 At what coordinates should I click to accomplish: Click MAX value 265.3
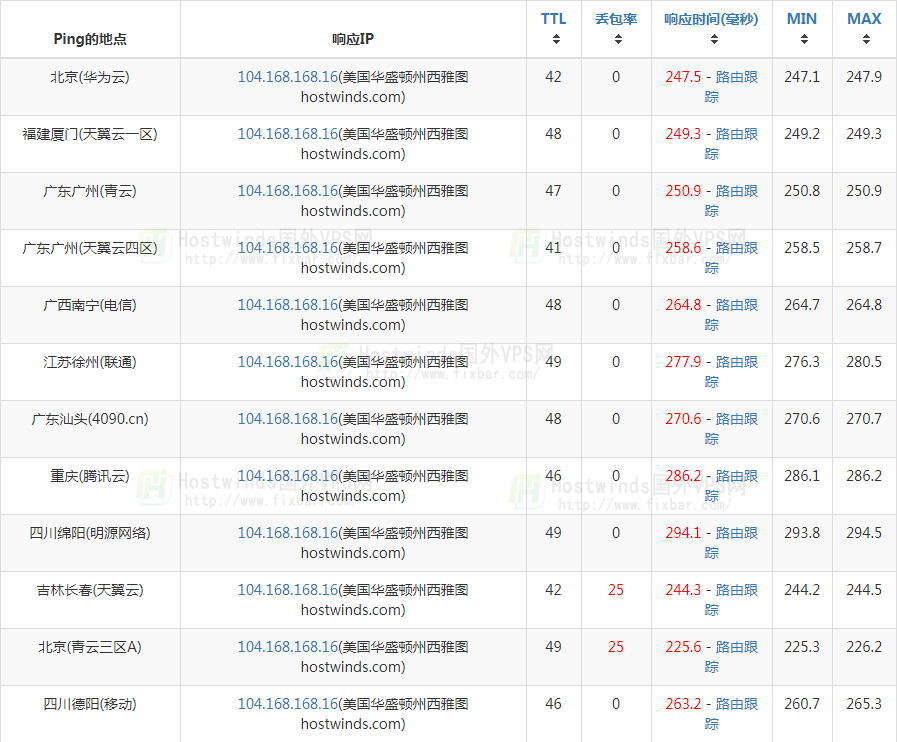tap(864, 704)
